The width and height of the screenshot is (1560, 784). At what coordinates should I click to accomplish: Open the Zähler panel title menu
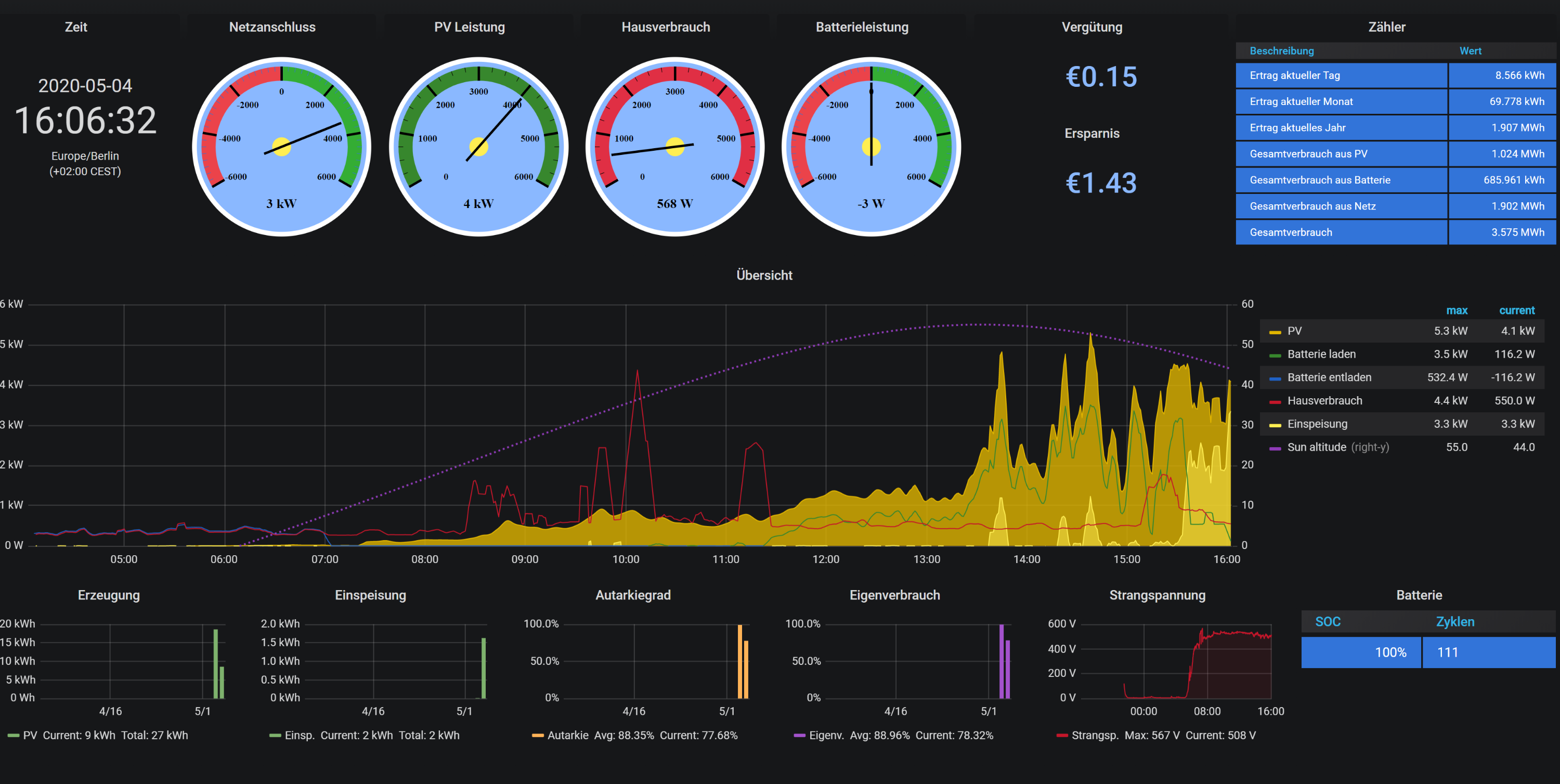pos(1386,27)
